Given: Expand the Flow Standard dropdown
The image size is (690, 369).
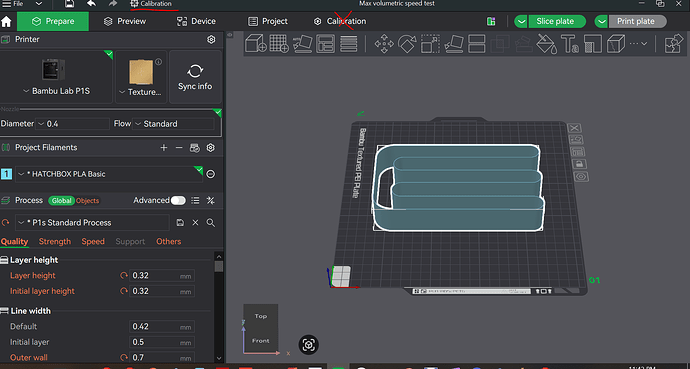Looking at the screenshot, I should click(173, 124).
